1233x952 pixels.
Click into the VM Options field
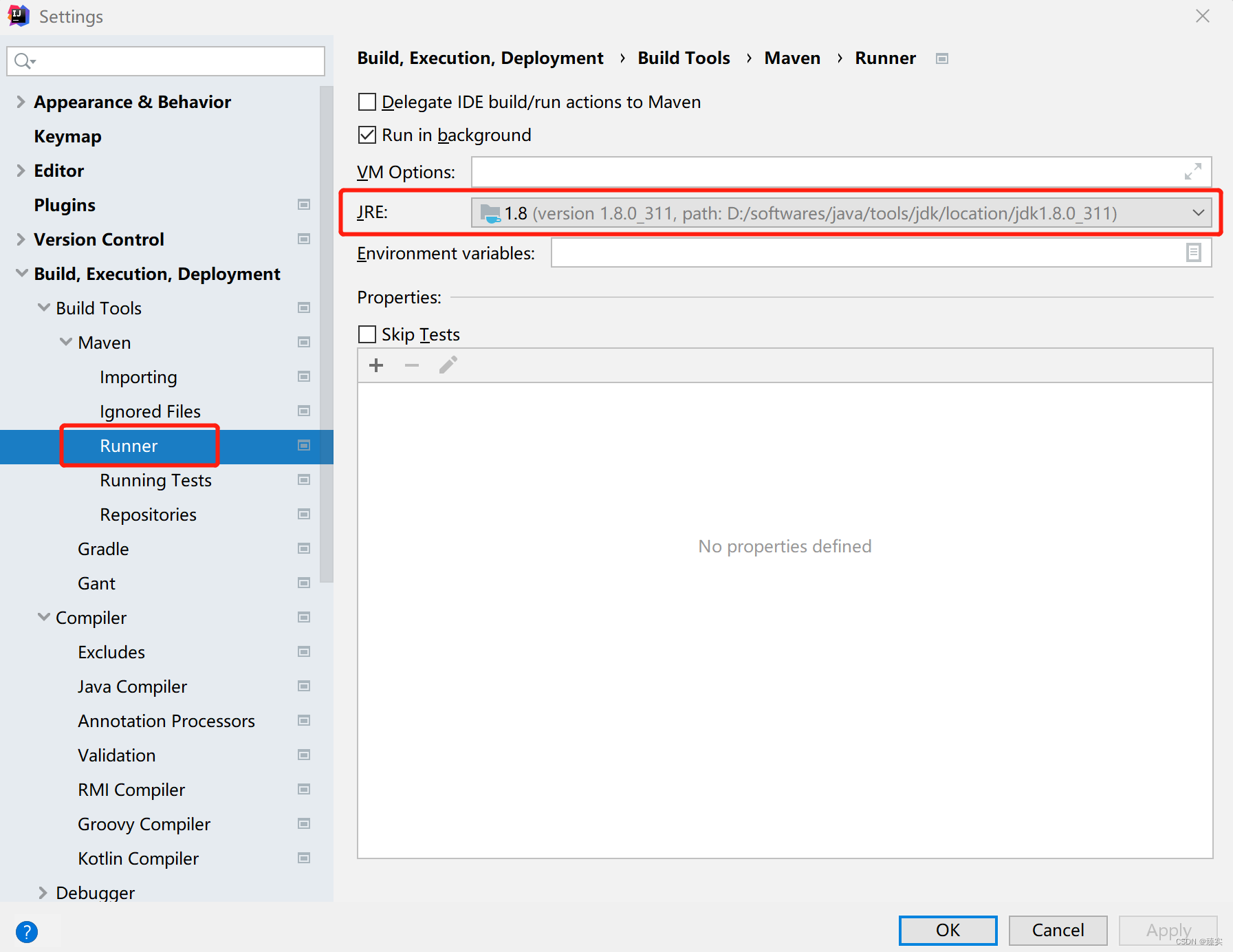tap(841, 172)
